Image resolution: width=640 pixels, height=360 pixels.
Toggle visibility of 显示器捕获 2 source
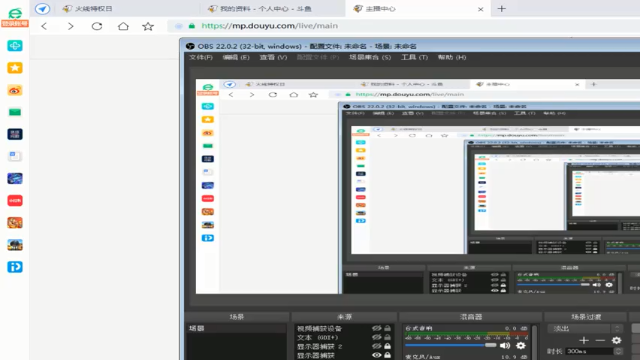pyautogui.click(x=376, y=346)
